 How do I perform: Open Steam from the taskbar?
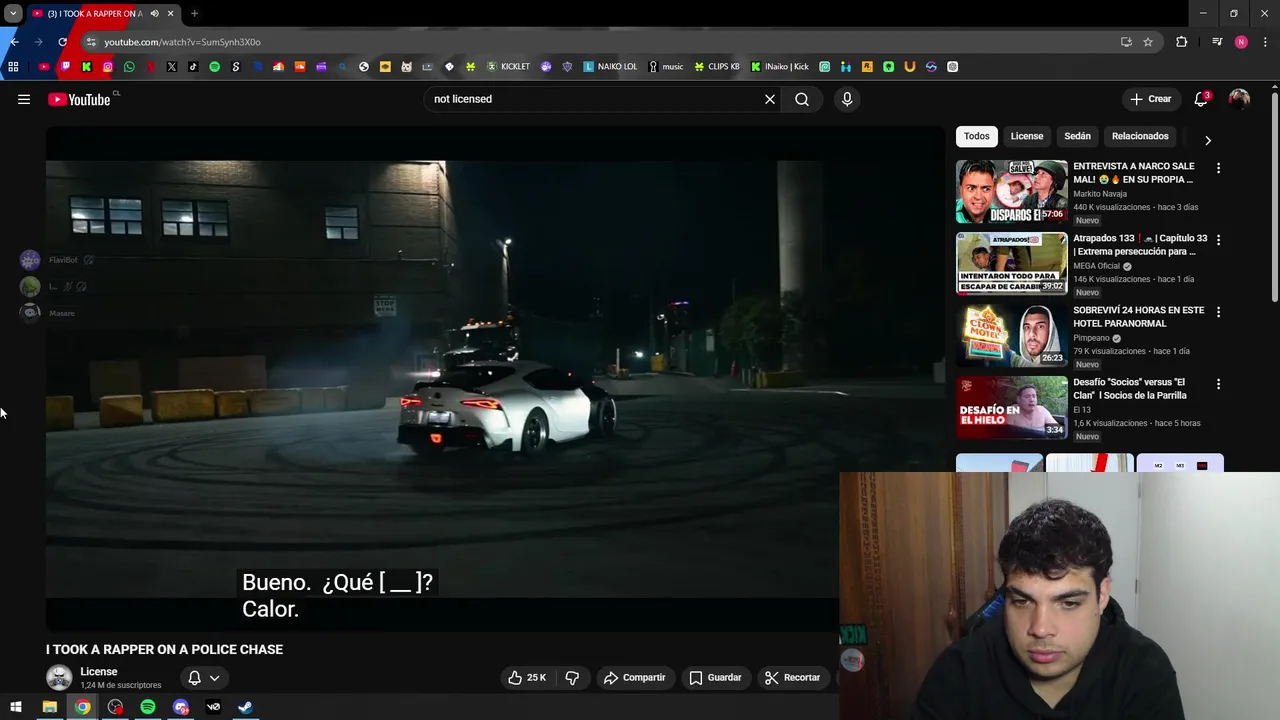coord(245,707)
